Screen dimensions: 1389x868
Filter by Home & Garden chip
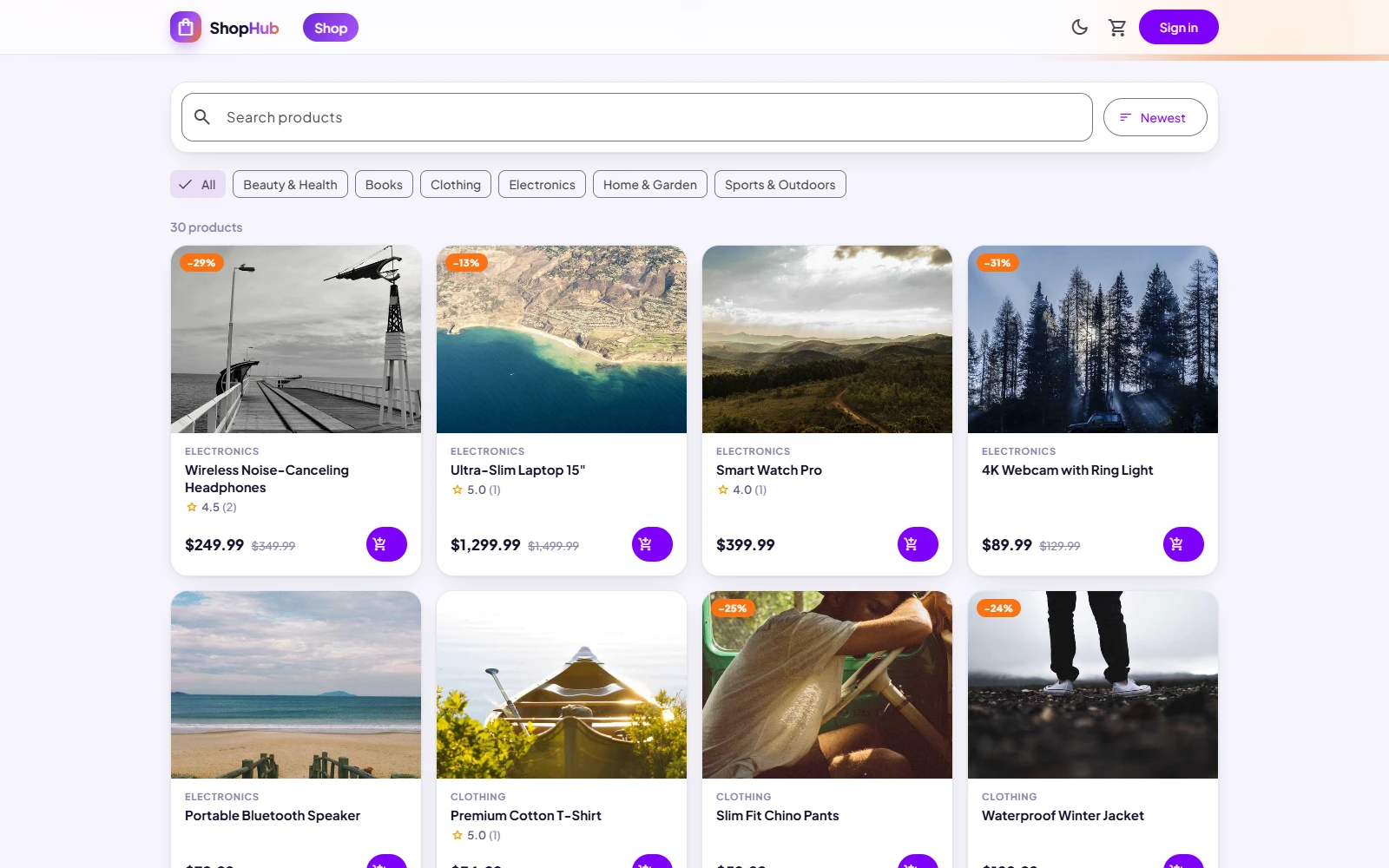650,184
